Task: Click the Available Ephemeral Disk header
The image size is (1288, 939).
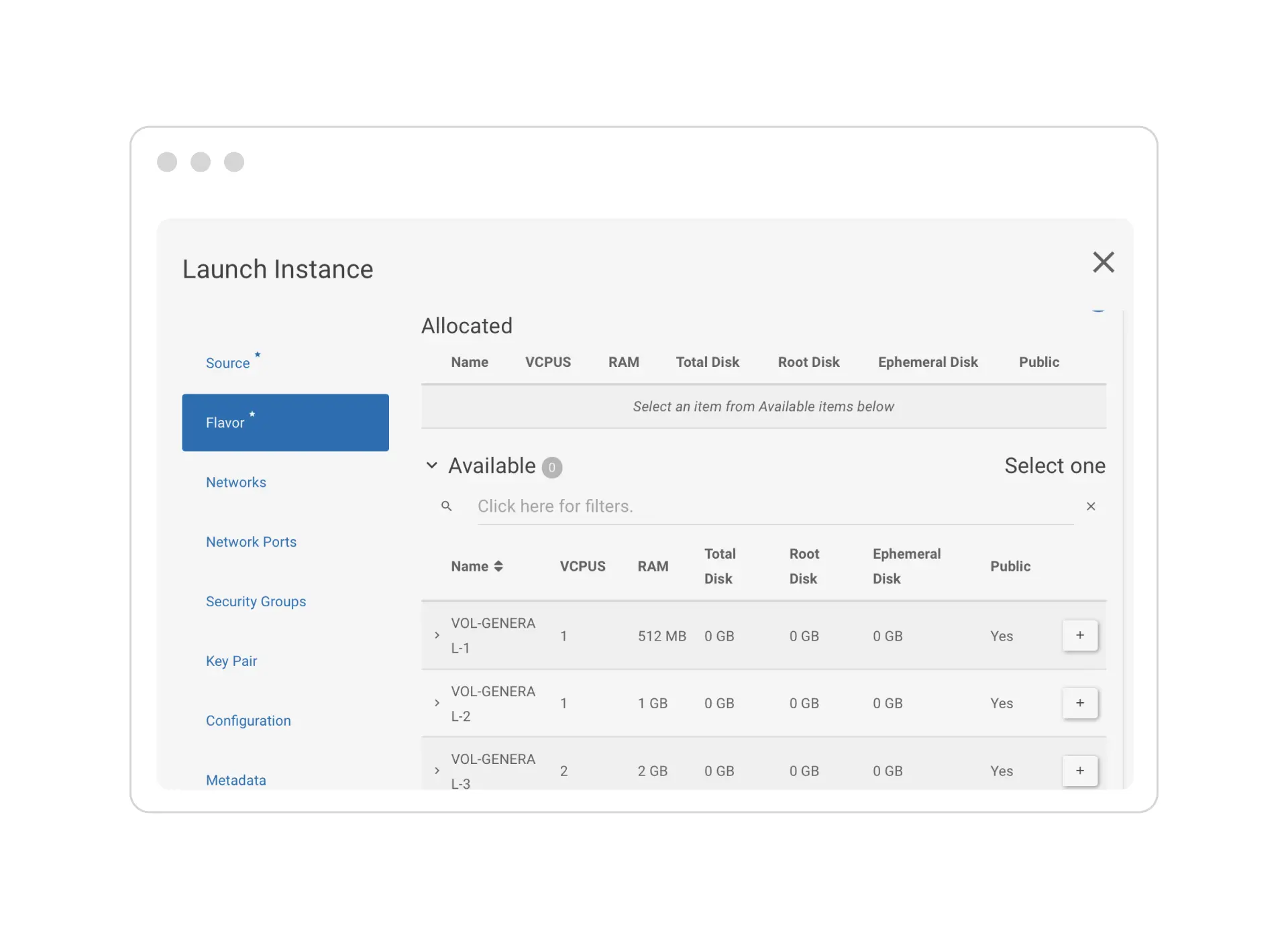Action: tap(906, 566)
